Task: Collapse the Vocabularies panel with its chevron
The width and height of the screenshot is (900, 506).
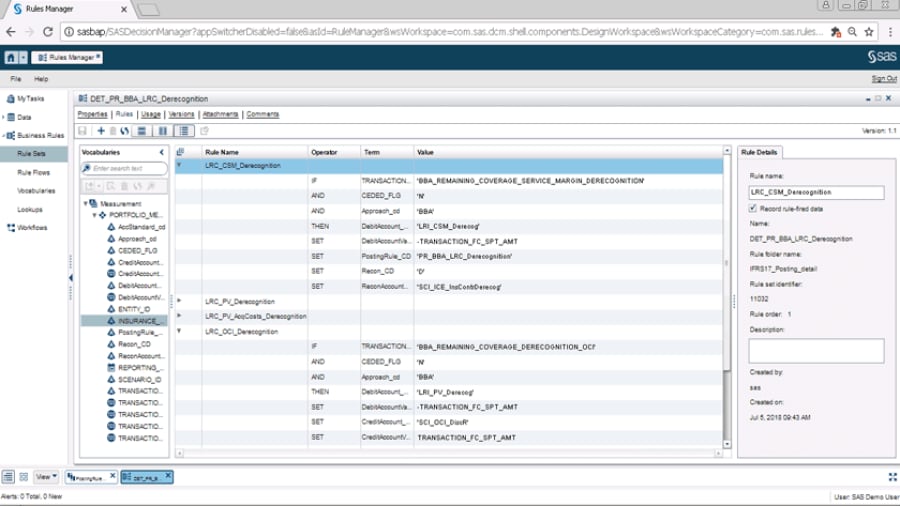Action: tap(161, 152)
